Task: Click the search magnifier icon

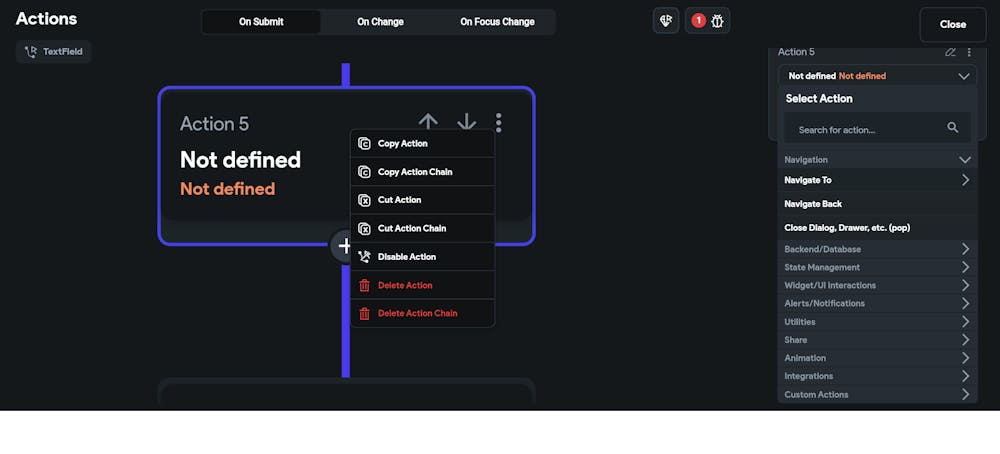Action: [953, 128]
